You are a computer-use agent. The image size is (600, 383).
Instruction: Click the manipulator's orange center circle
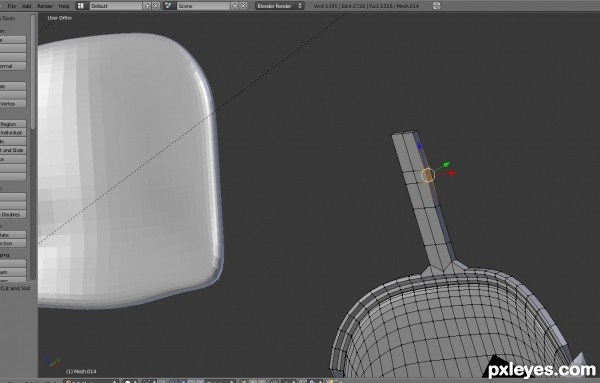click(428, 175)
